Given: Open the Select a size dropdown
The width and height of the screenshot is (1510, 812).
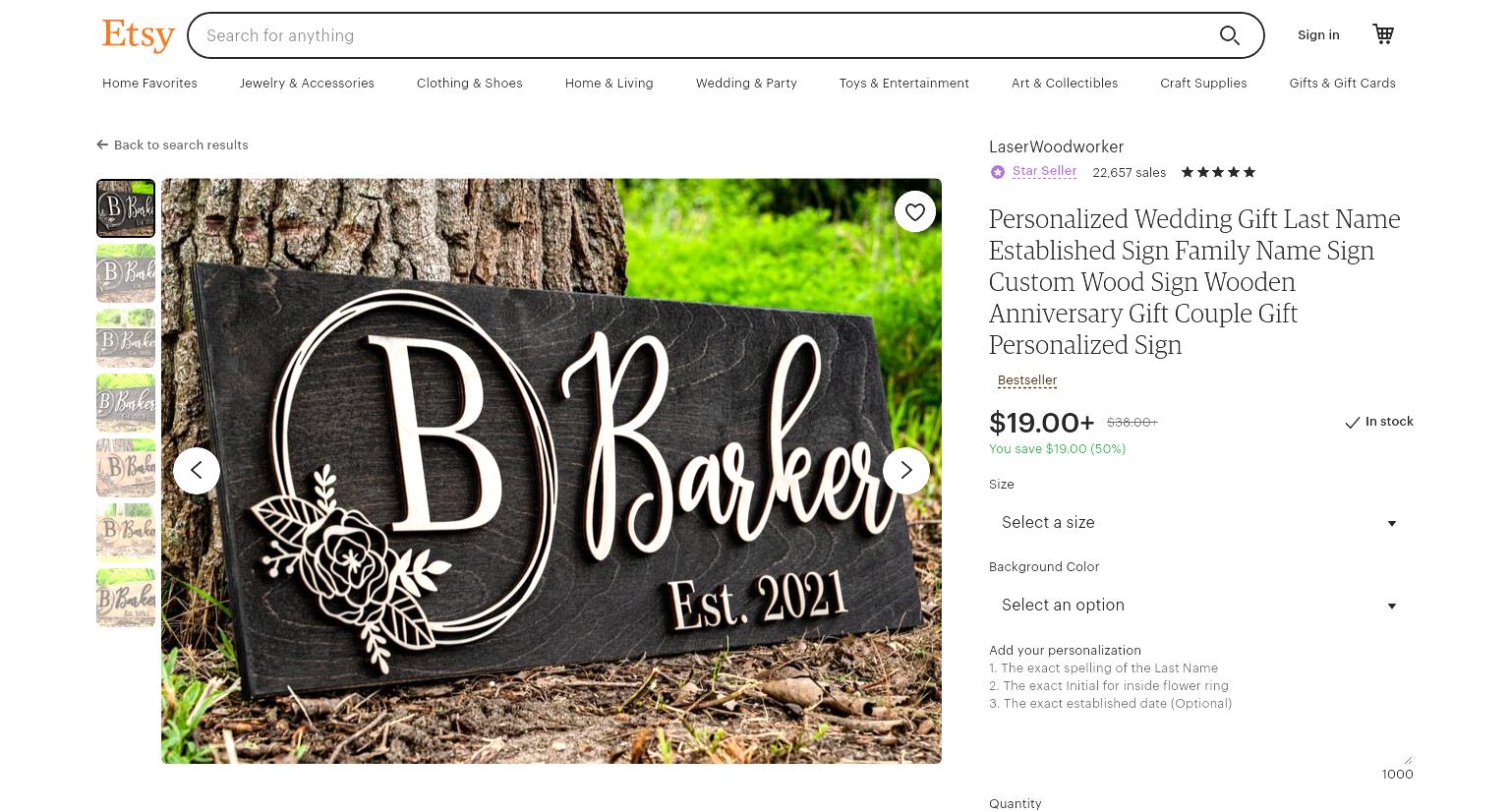Looking at the screenshot, I should click(1200, 523).
